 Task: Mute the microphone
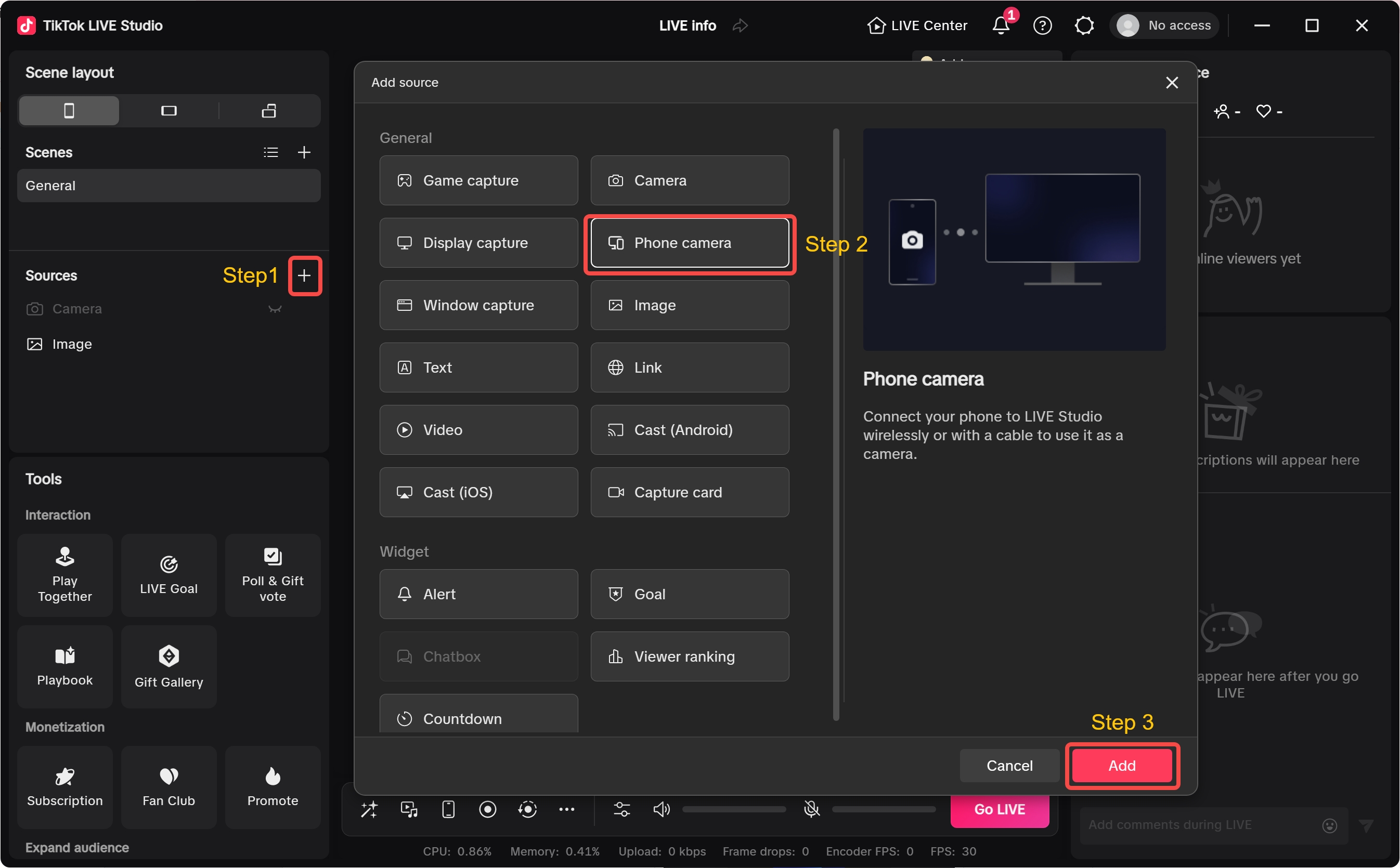pos(812,809)
